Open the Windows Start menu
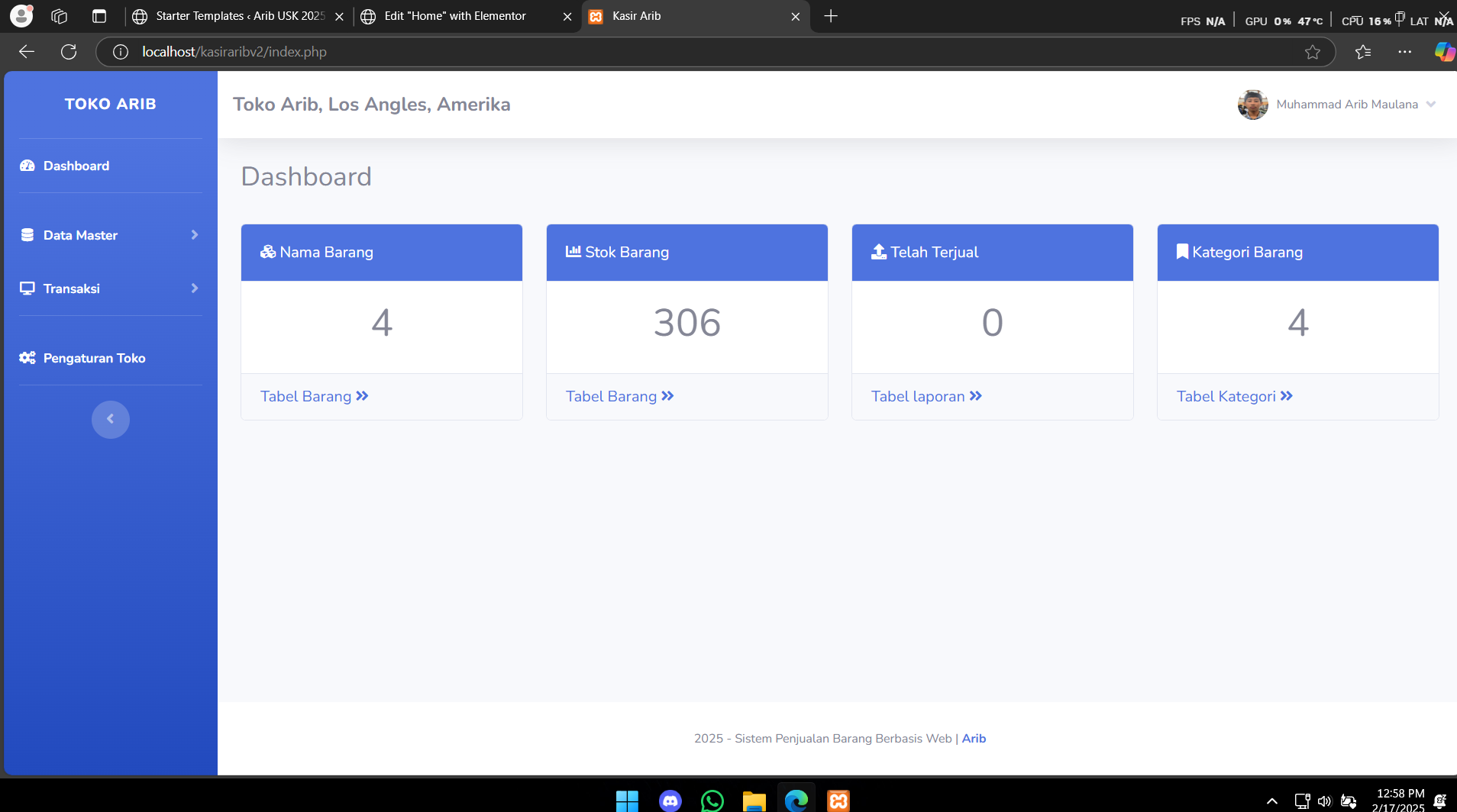 pyautogui.click(x=627, y=801)
